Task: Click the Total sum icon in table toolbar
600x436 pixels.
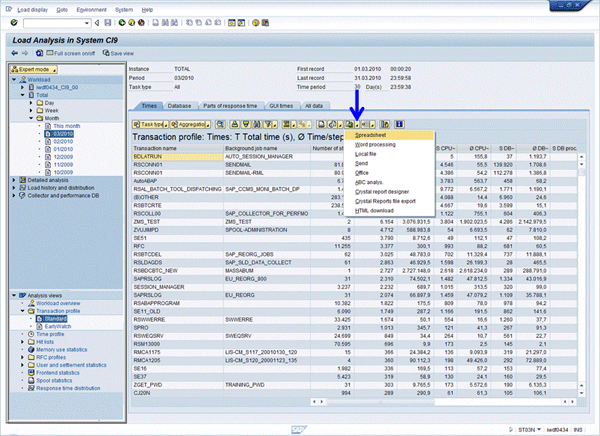Action: (286, 124)
